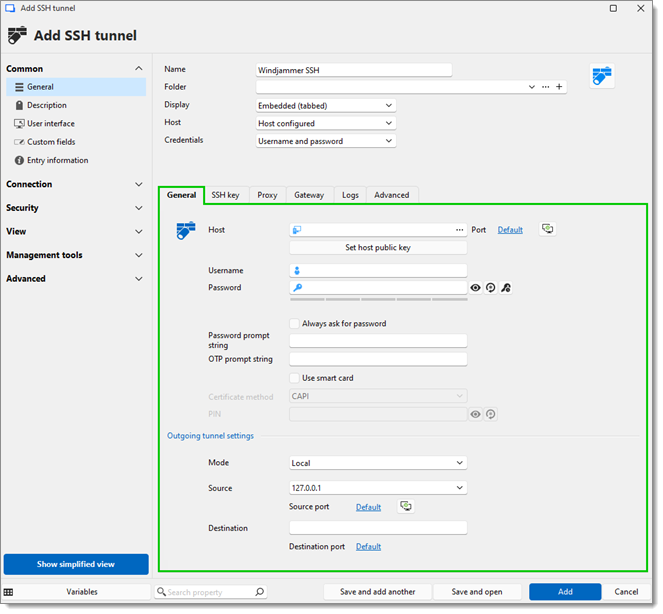Expand the Security section in sidebar
This screenshot has width=663, height=614.
pos(75,208)
